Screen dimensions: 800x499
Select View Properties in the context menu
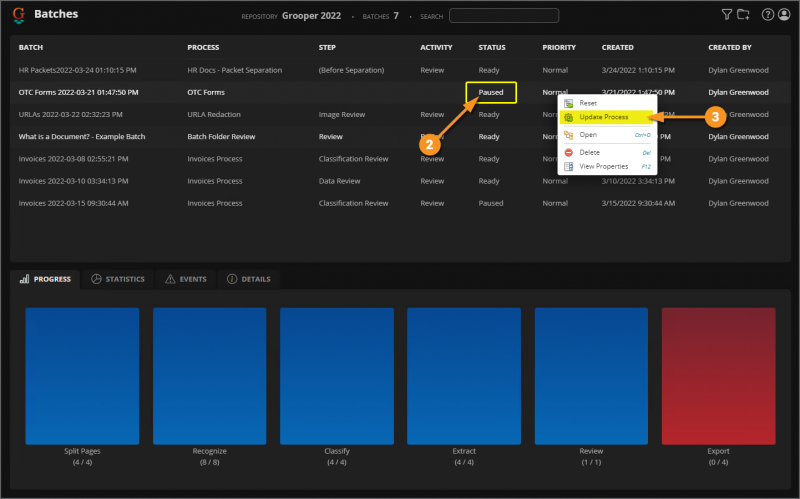tap(603, 166)
